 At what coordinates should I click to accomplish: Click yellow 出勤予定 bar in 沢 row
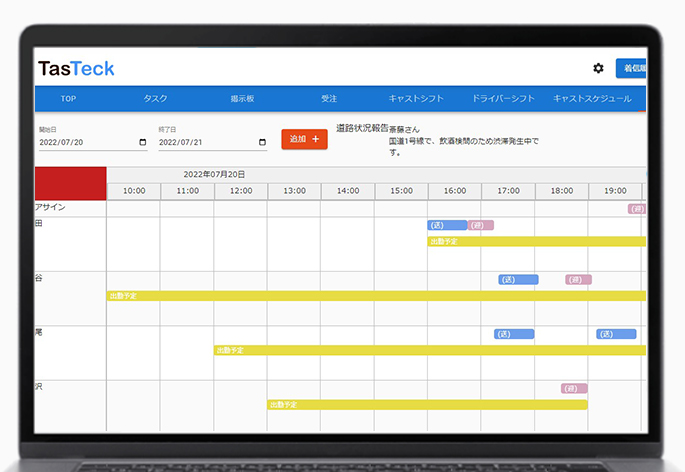(x=427, y=405)
